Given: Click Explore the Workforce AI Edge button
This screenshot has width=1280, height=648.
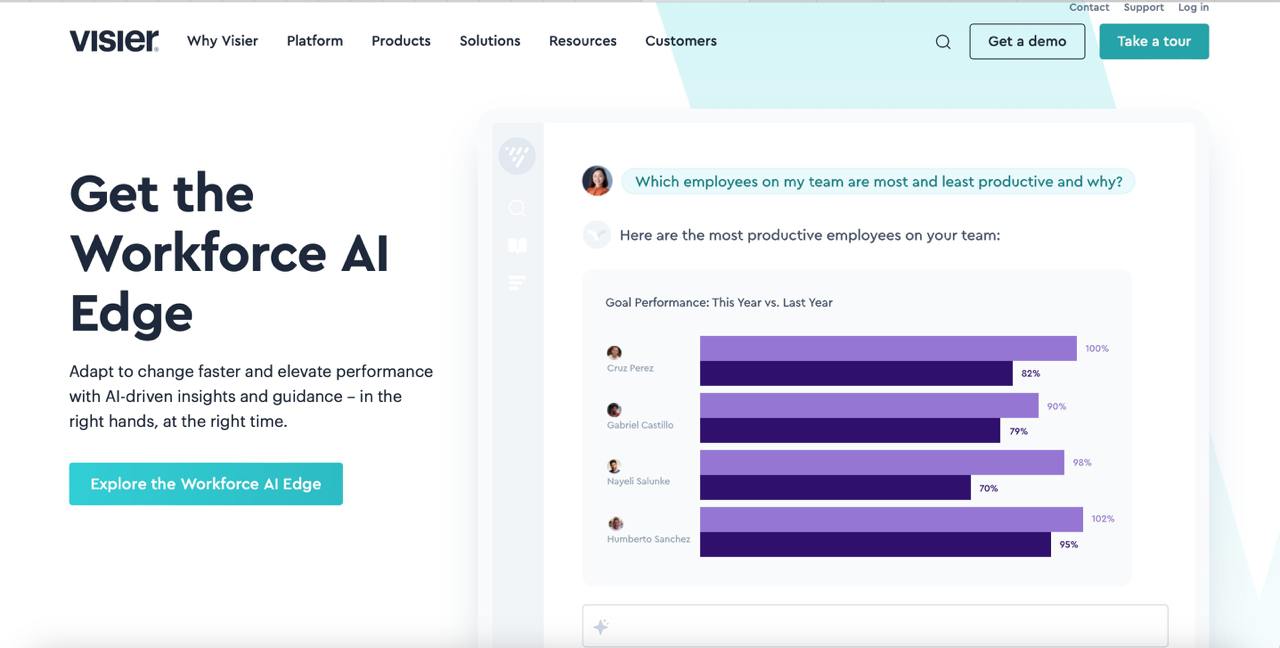Looking at the screenshot, I should pyautogui.click(x=206, y=484).
